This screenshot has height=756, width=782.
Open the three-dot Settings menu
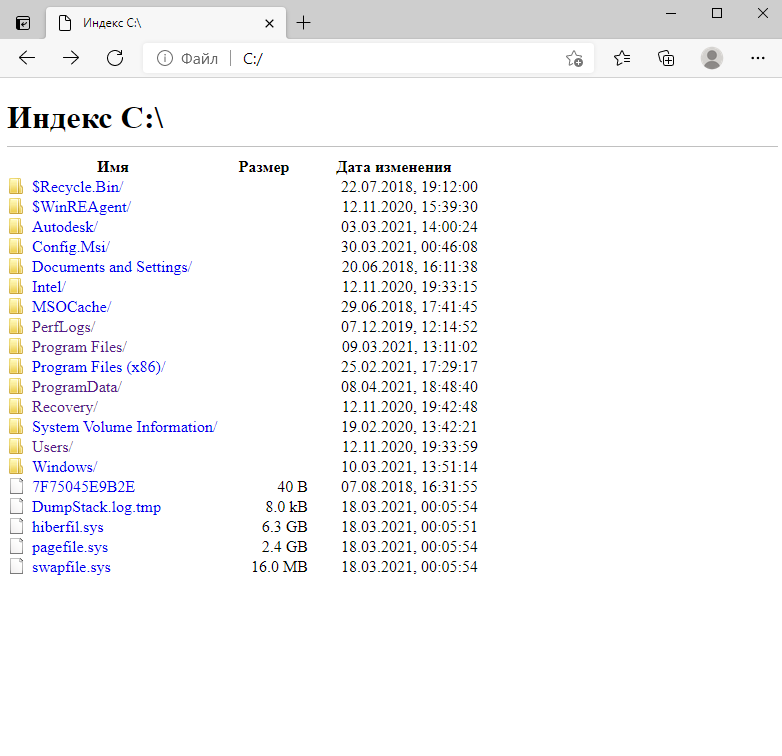pos(757,58)
